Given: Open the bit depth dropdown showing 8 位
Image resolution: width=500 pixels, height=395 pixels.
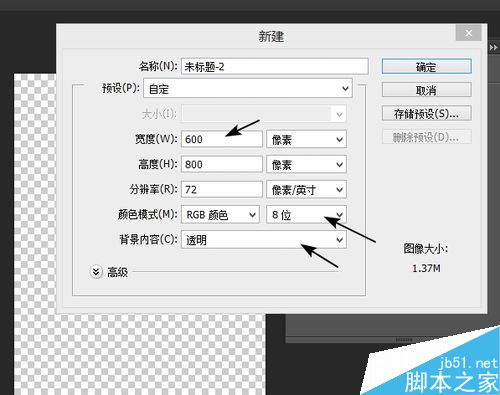Looking at the screenshot, I should pyautogui.click(x=306, y=215).
